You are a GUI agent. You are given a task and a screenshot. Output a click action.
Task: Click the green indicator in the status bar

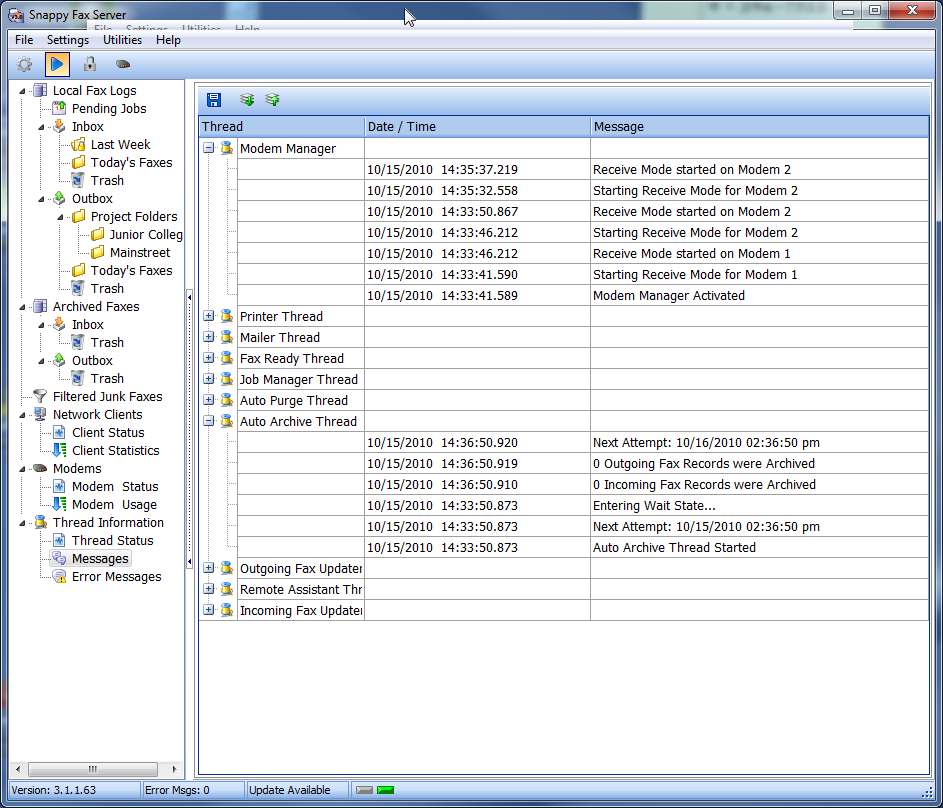[x=385, y=790]
